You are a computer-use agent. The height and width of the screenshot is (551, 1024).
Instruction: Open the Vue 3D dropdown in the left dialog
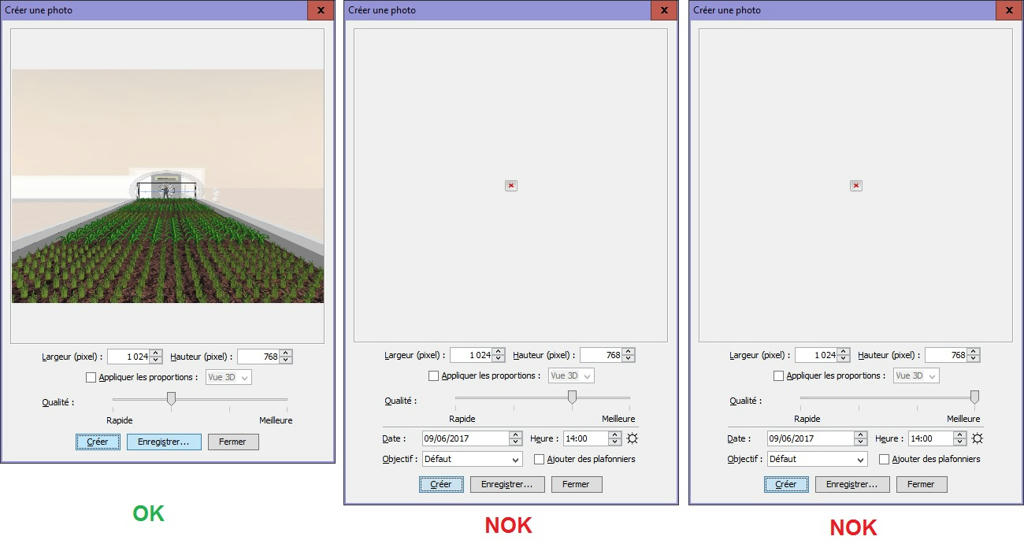point(229,377)
